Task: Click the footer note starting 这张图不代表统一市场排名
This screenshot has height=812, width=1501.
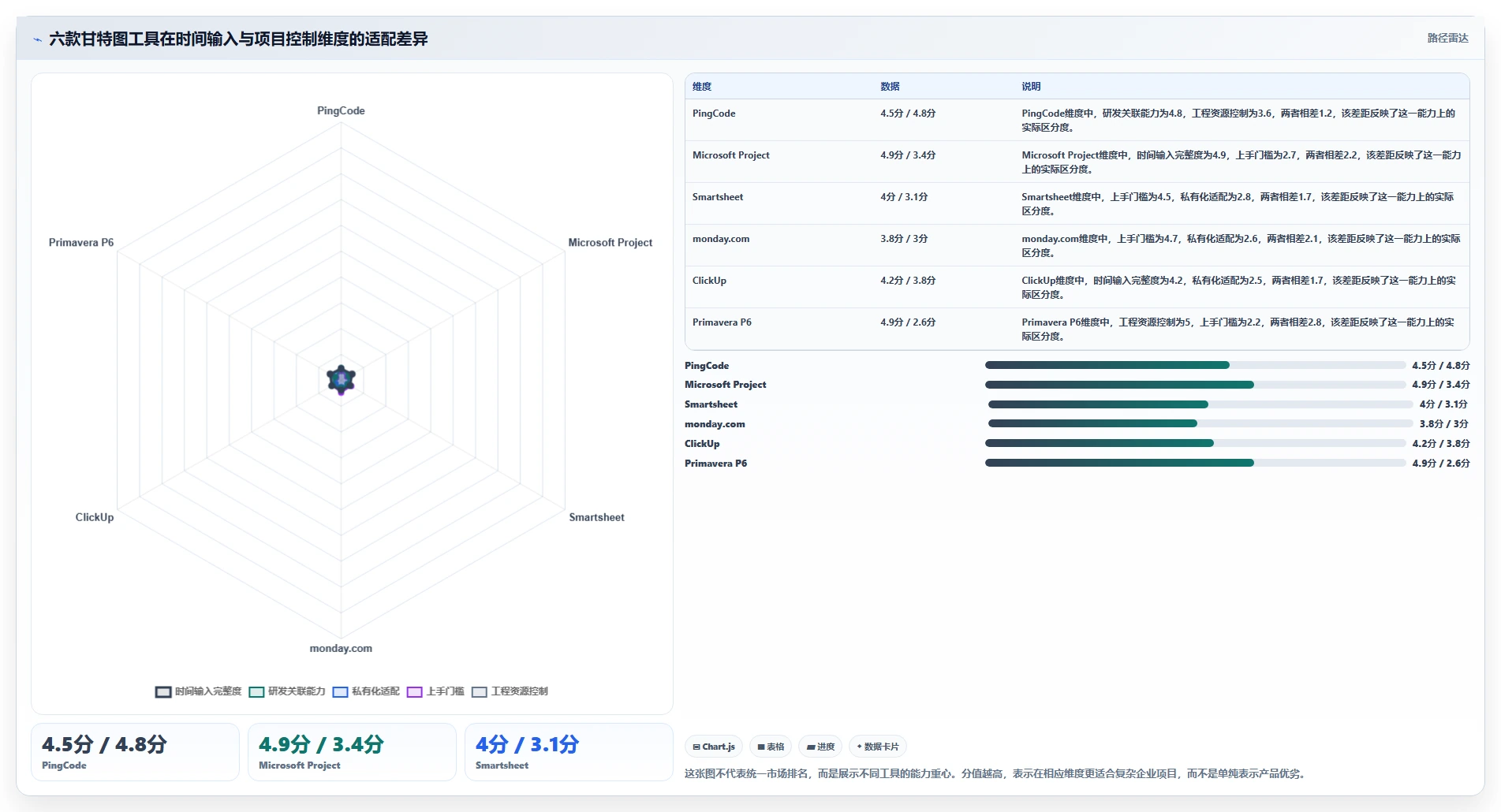Action: point(997,774)
